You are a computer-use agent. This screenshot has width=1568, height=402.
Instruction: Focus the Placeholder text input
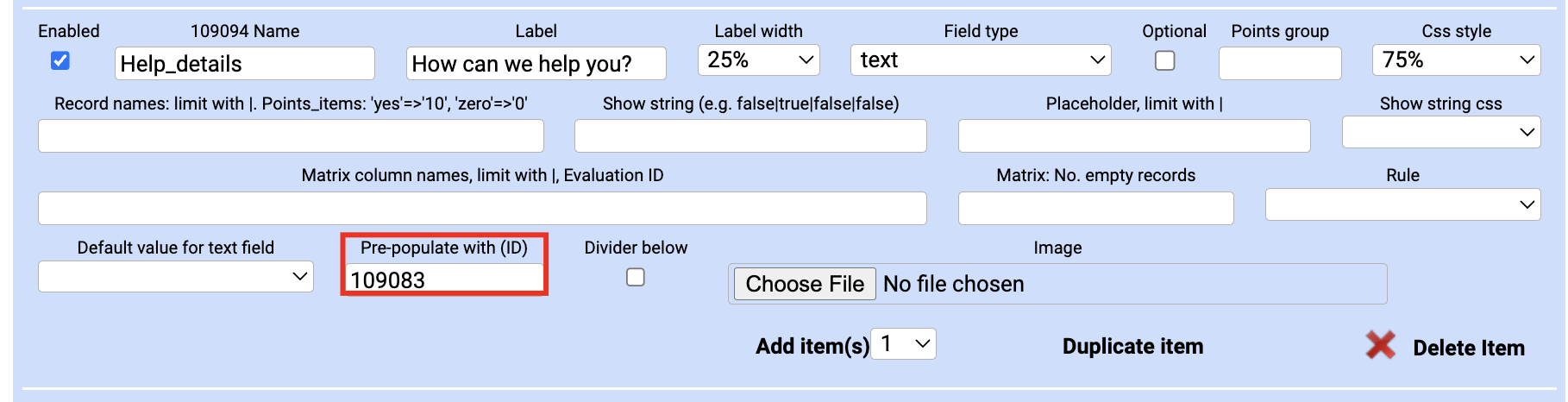pos(1133,136)
